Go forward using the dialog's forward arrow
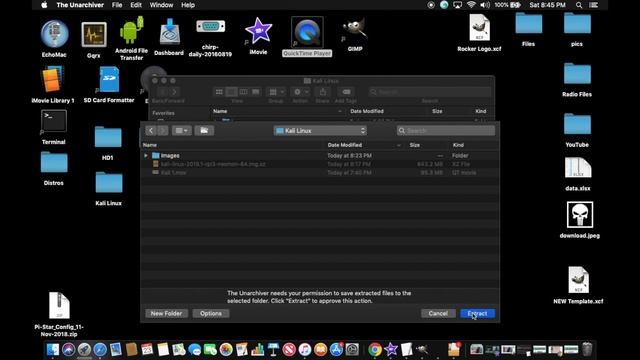Viewport: 640px width, 360px height. click(162, 131)
